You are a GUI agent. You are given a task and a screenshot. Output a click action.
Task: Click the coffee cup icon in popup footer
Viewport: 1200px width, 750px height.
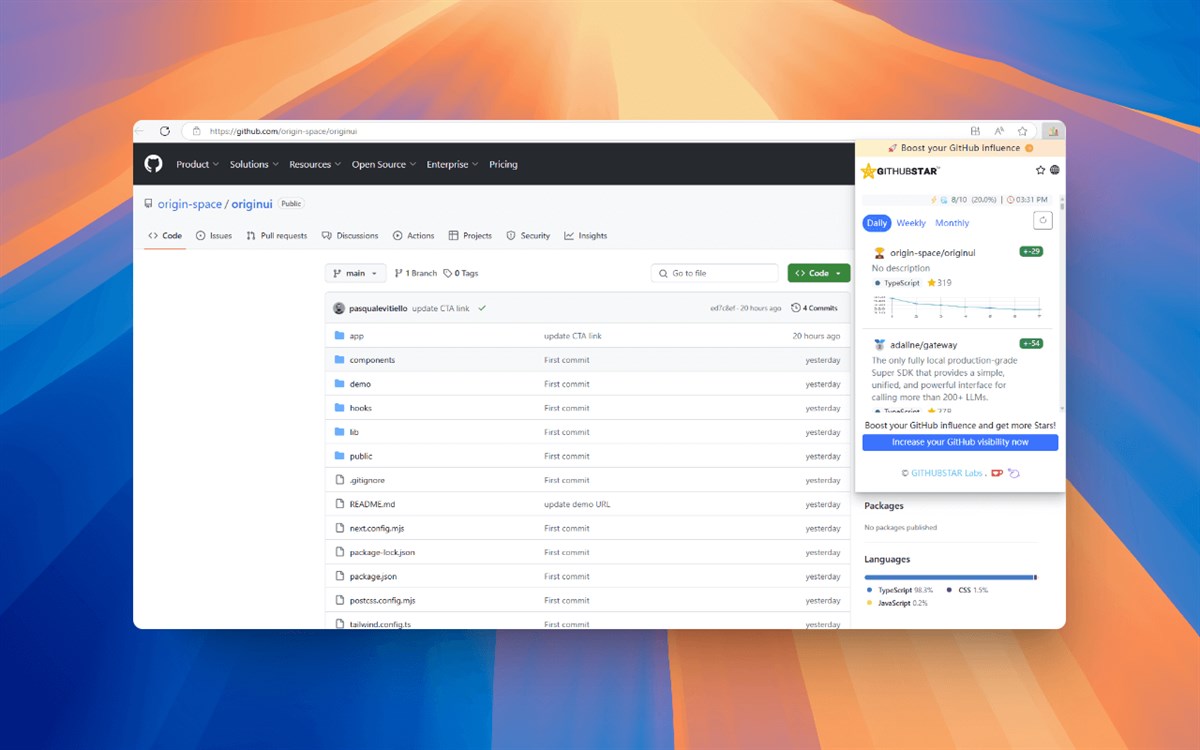click(x=997, y=473)
